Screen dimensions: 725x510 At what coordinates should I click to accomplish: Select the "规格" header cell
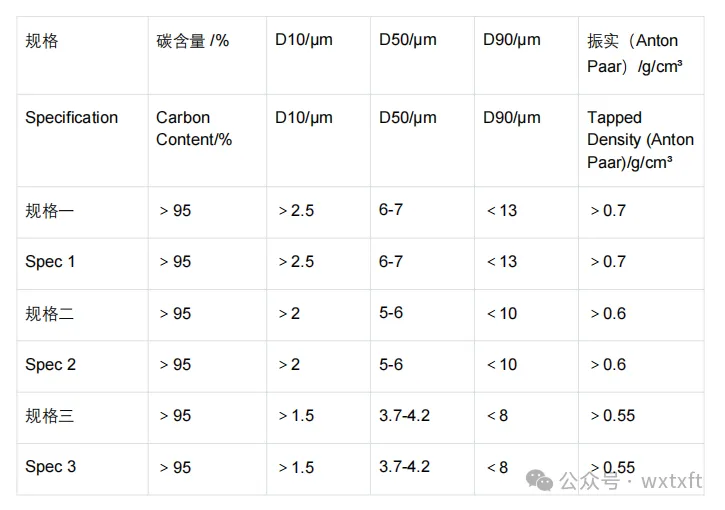[x=42, y=41]
